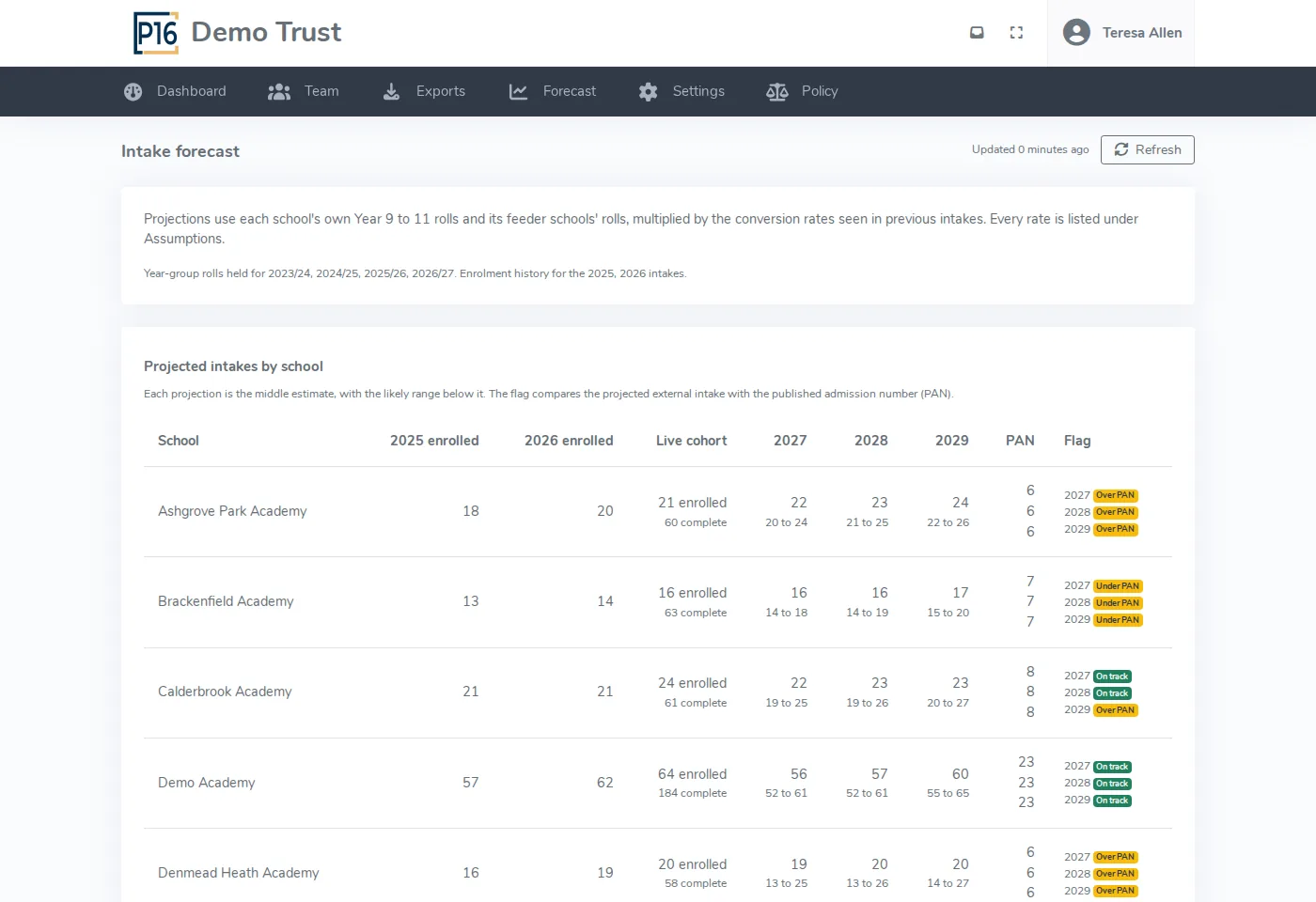Navigate to the Policy page
Image resolution: width=1316 pixels, height=902 pixels.
click(x=802, y=91)
